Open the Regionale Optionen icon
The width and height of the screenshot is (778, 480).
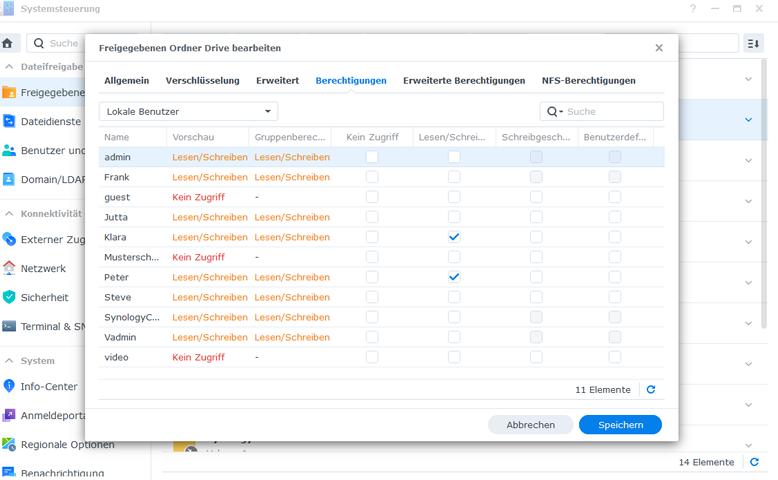tap(9, 444)
